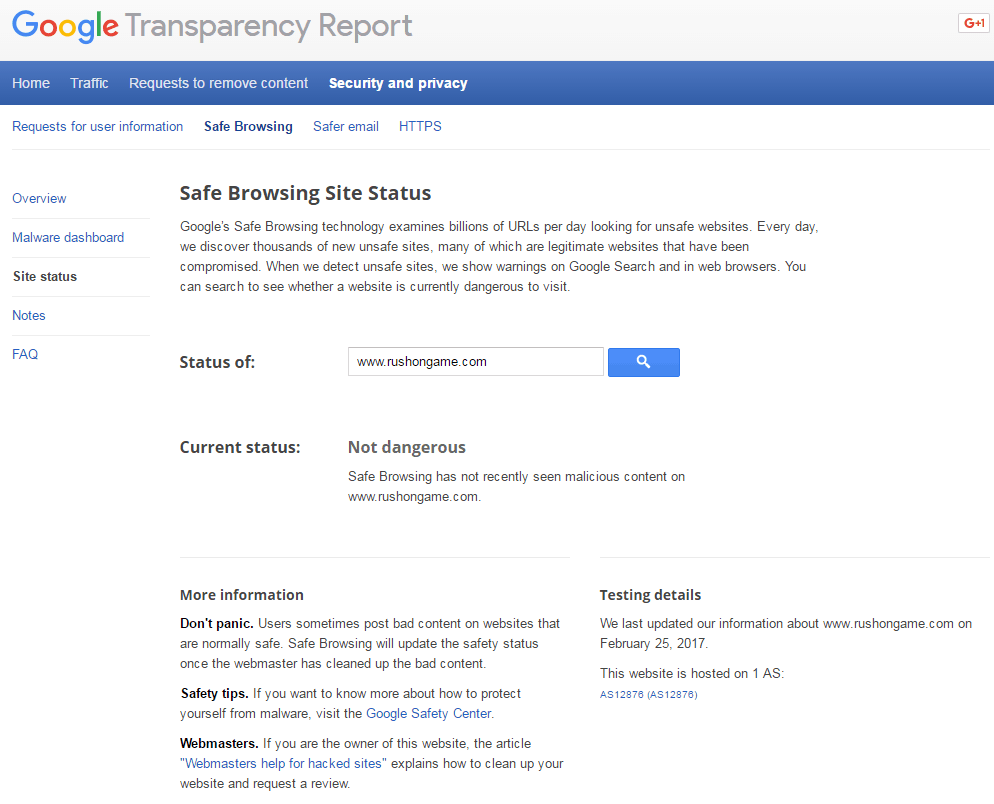This screenshot has width=994, height=804.
Task: Open Overview in the sidebar
Action: (x=39, y=198)
